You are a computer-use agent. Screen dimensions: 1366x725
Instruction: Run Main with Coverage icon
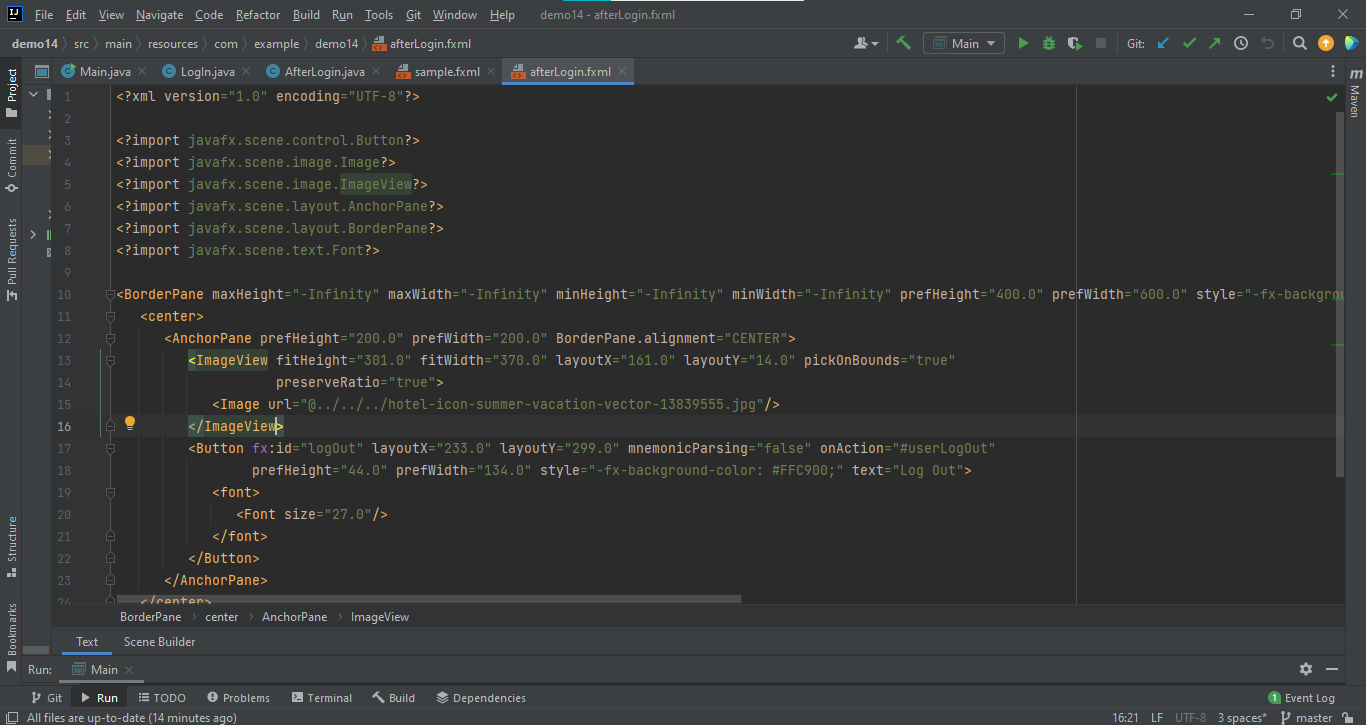pyautogui.click(x=1075, y=43)
